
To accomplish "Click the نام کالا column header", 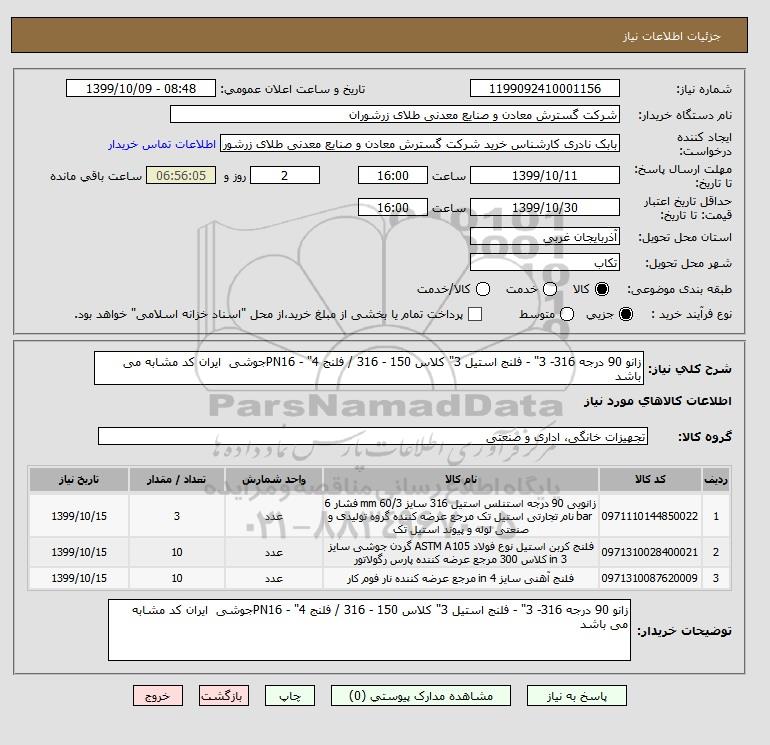I will [x=461, y=479].
